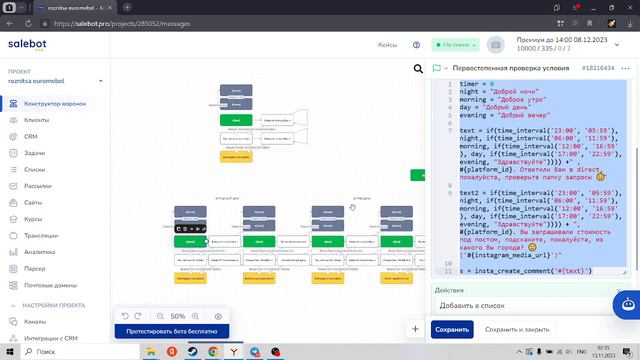
Task: Reload the browser page
Action: pos(28,24)
